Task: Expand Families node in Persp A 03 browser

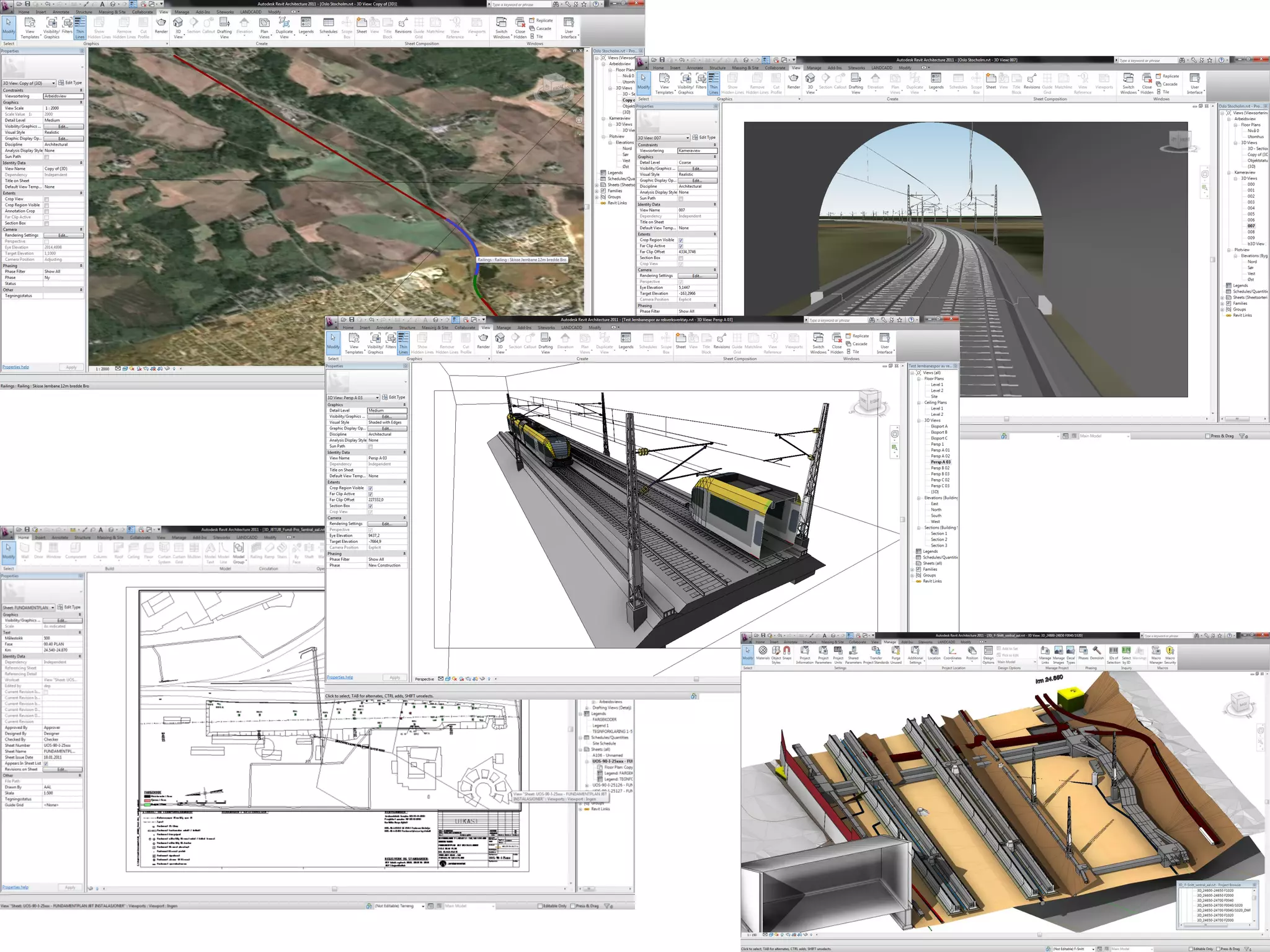Action: 913,569
